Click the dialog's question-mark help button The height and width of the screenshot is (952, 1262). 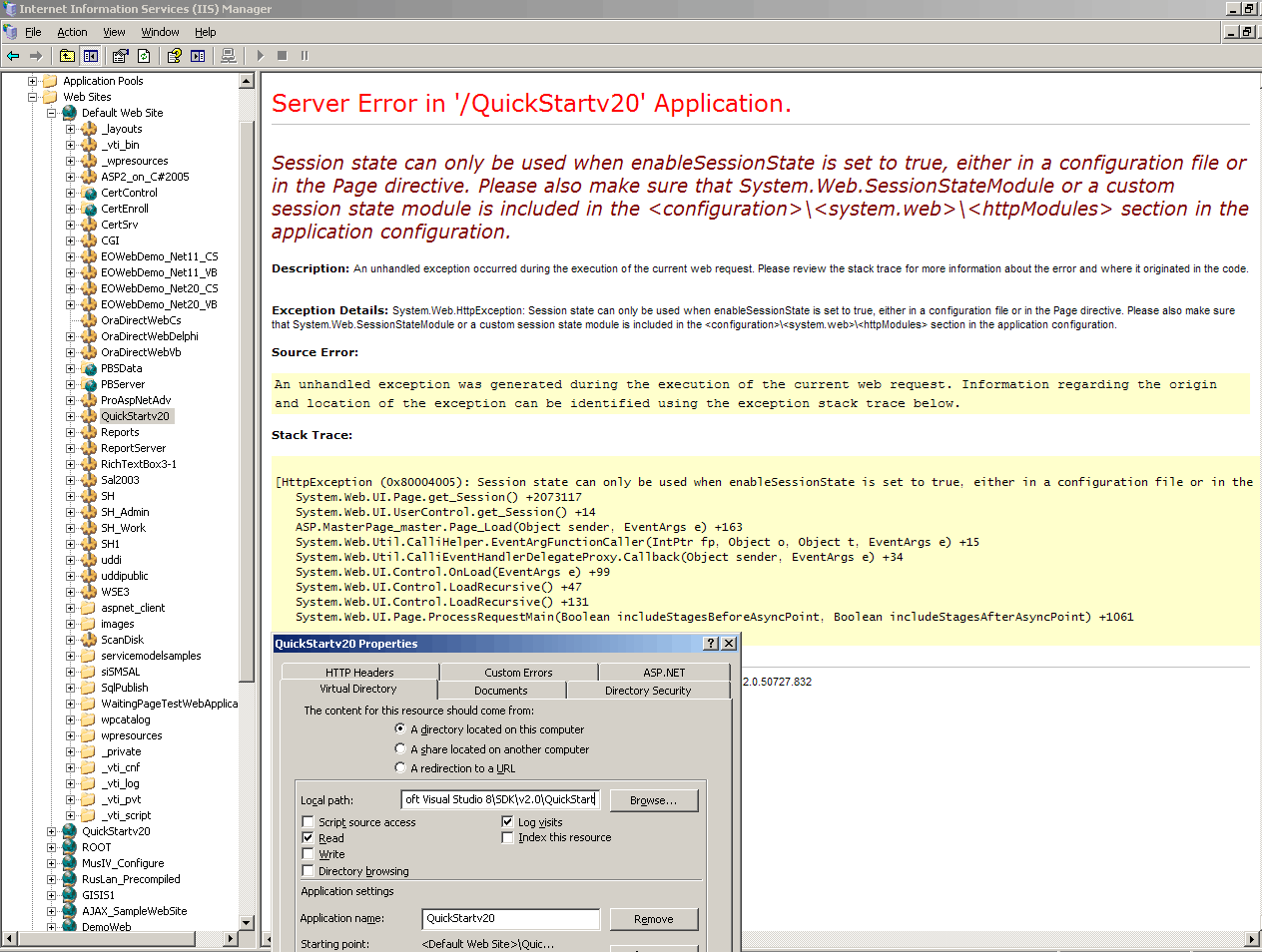coord(711,644)
